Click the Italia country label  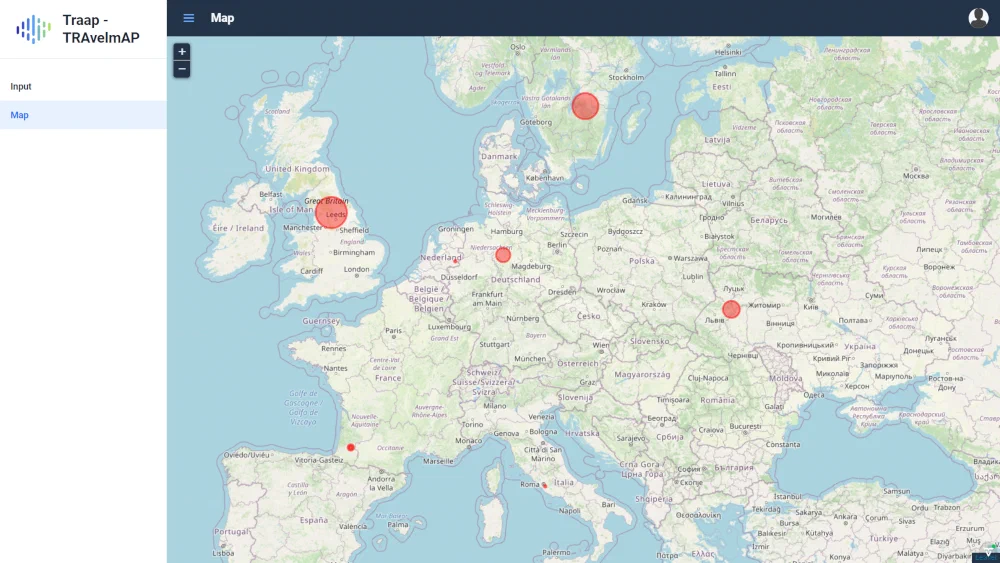564,482
